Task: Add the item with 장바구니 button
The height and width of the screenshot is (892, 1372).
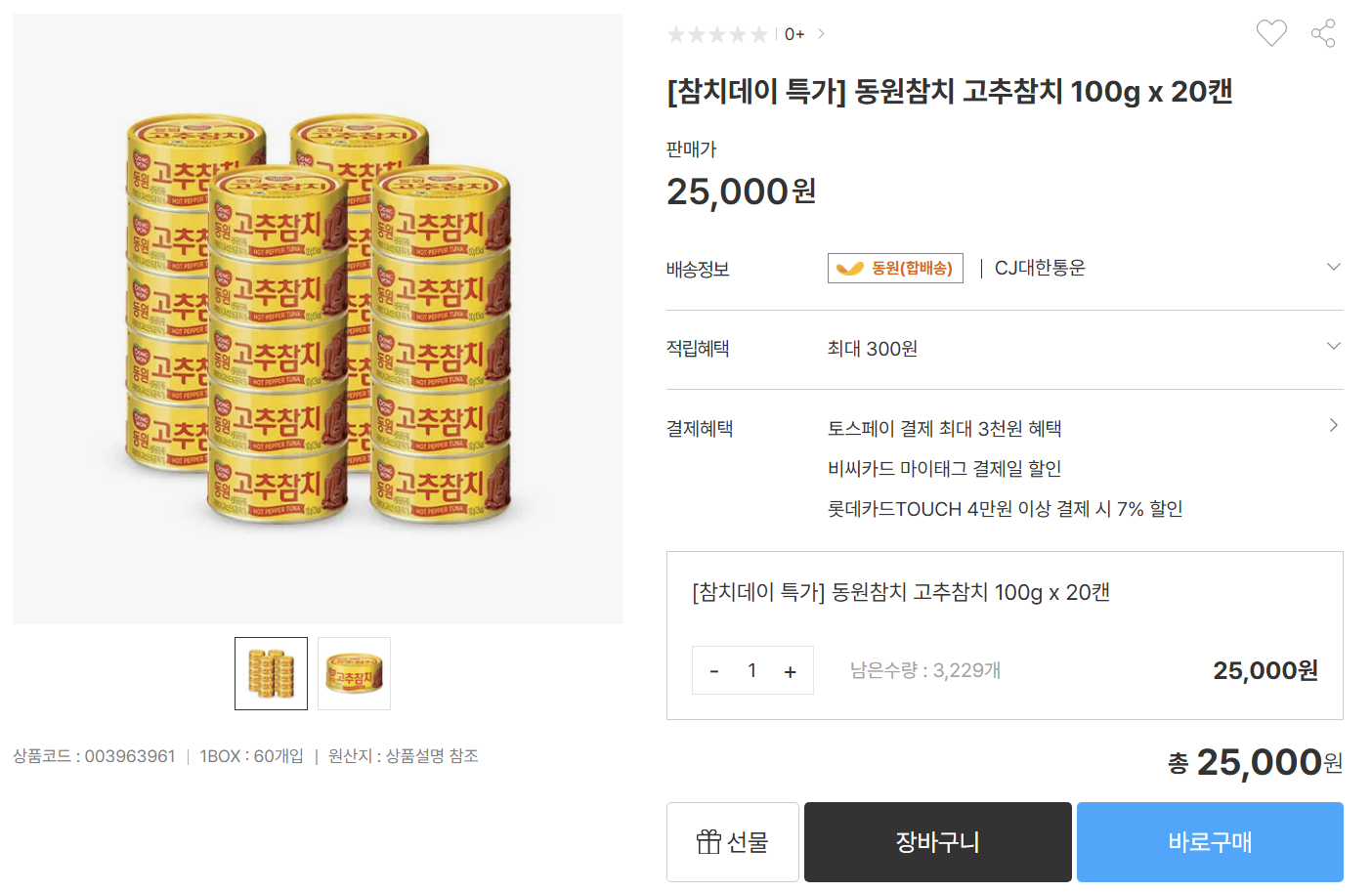Action: click(x=937, y=841)
